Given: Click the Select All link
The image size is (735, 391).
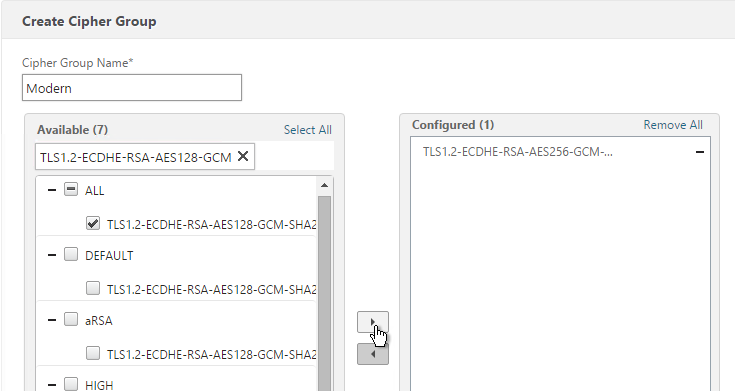Looking at the screenshot, I should click(308, 130).
